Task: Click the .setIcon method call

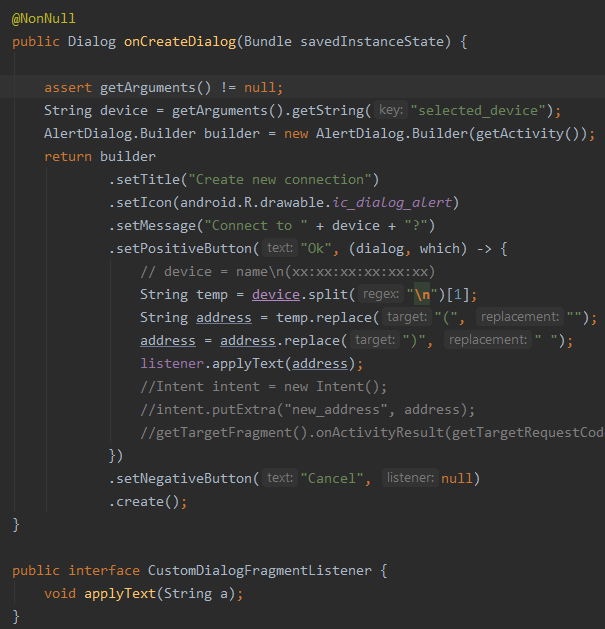Action: click(x=140, y=202)
